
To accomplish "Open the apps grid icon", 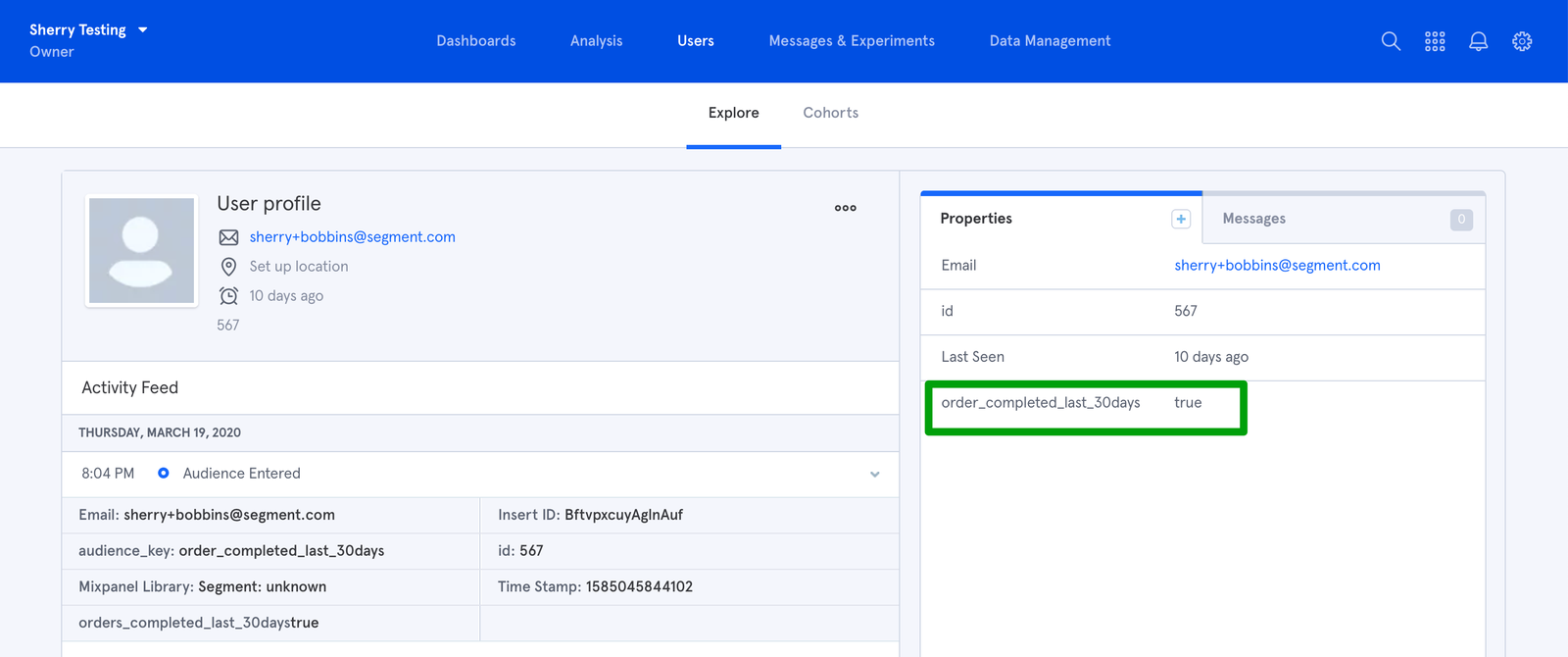I will click(1435, 41).
